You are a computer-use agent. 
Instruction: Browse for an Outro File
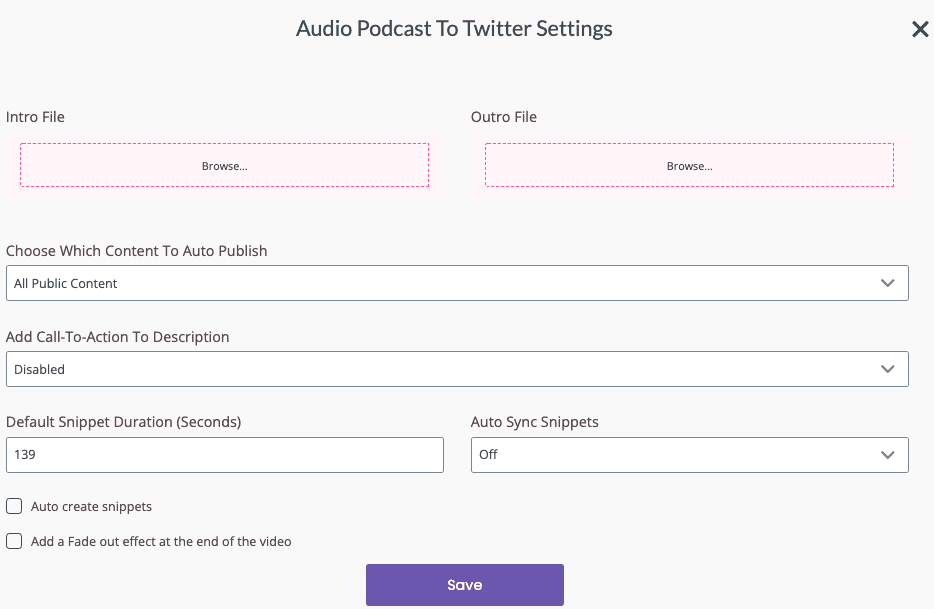[x=689, y=165]
